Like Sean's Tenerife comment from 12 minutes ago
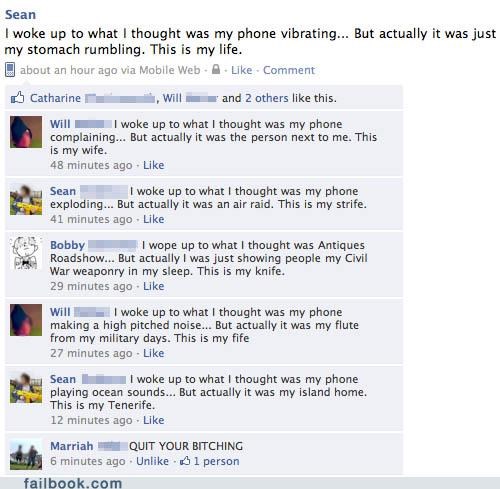 [x=154, y=420]
